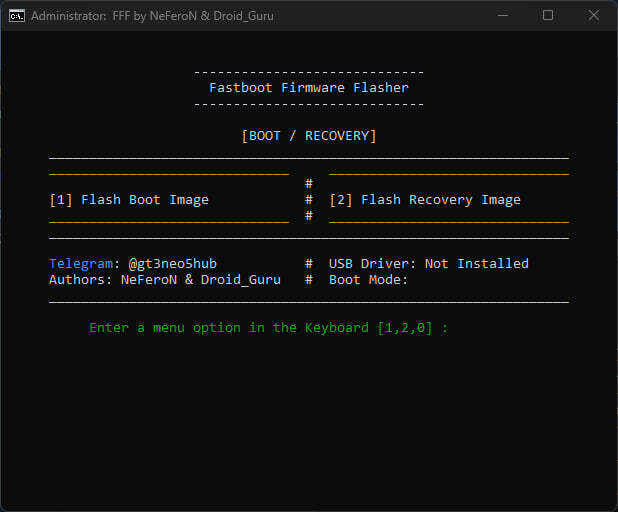Click the cmd icon in title bar
This screenshot has width=618, height=512.
coord(17,16)
